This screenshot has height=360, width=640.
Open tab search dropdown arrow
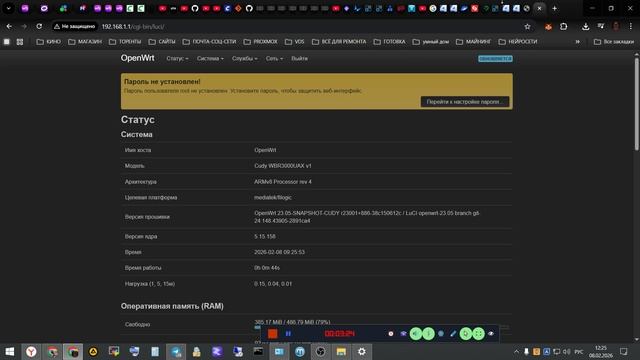pyautogui.click(x=8, y=8)
